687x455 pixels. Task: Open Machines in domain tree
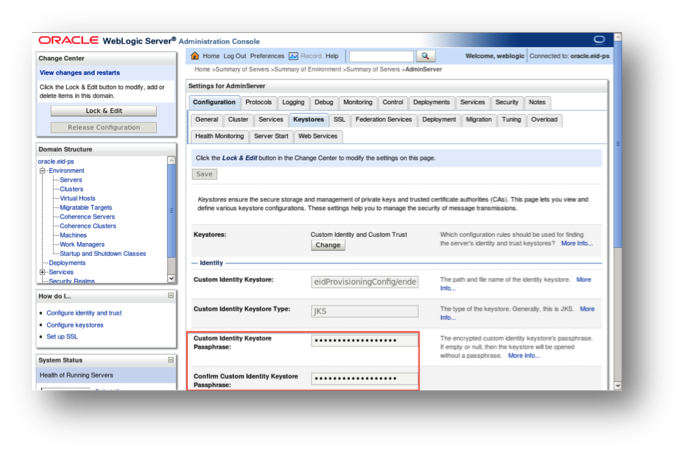73,235
